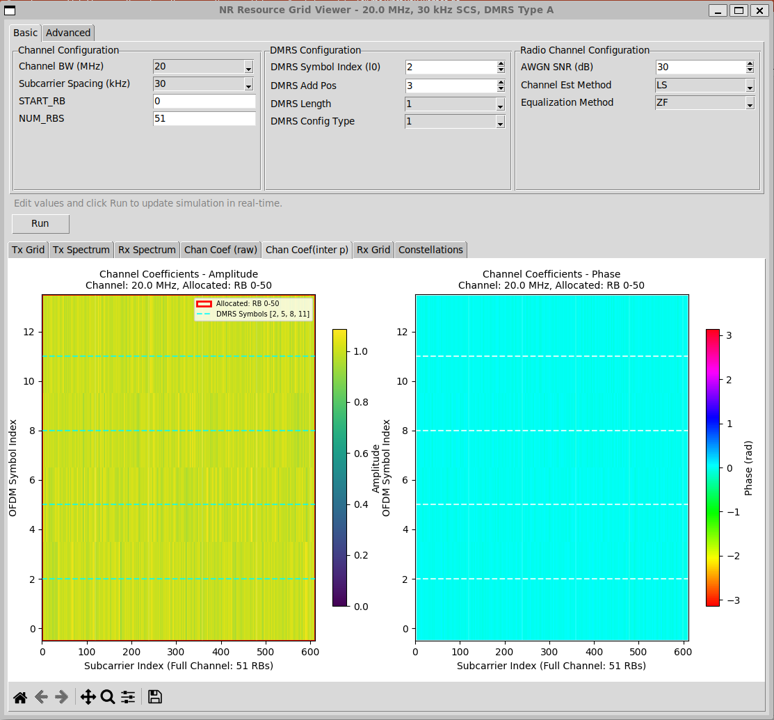The height and width of the screenshot is (720, 774).
Task: Open the Constellations tab
Action: (x=430, y=250)
